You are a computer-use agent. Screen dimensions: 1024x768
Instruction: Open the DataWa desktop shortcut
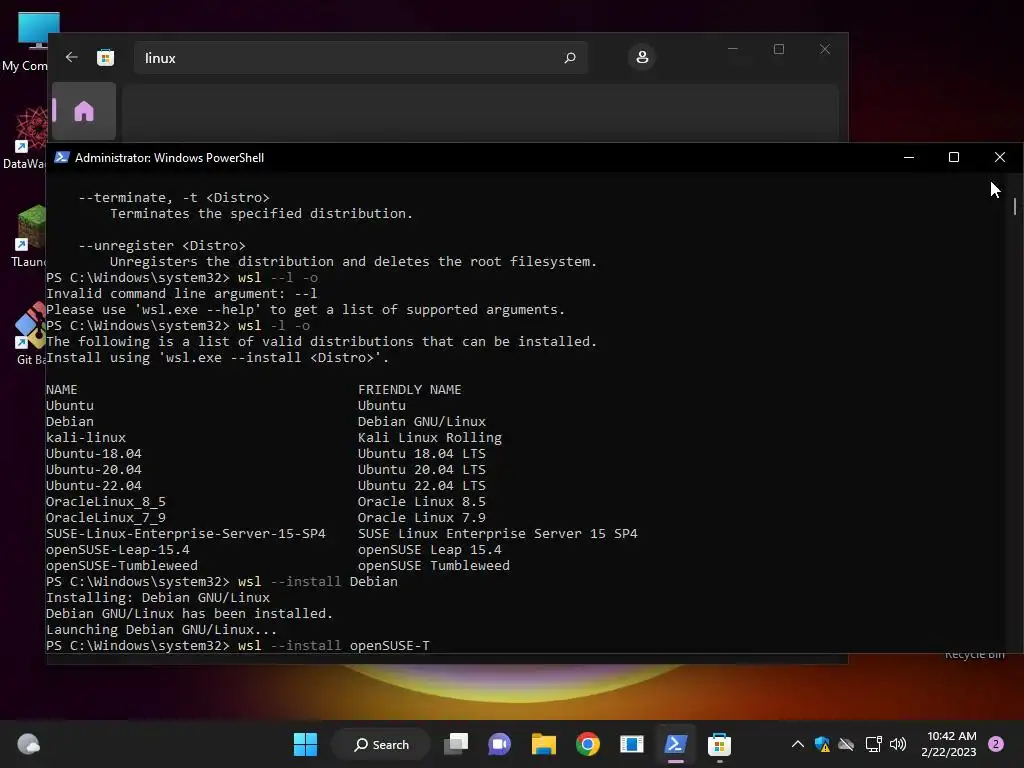click(x=27, y=138)
